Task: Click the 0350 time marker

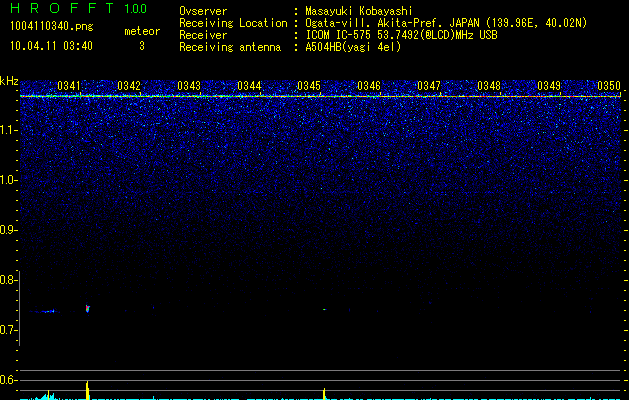Action: click(x=609, y=86)
